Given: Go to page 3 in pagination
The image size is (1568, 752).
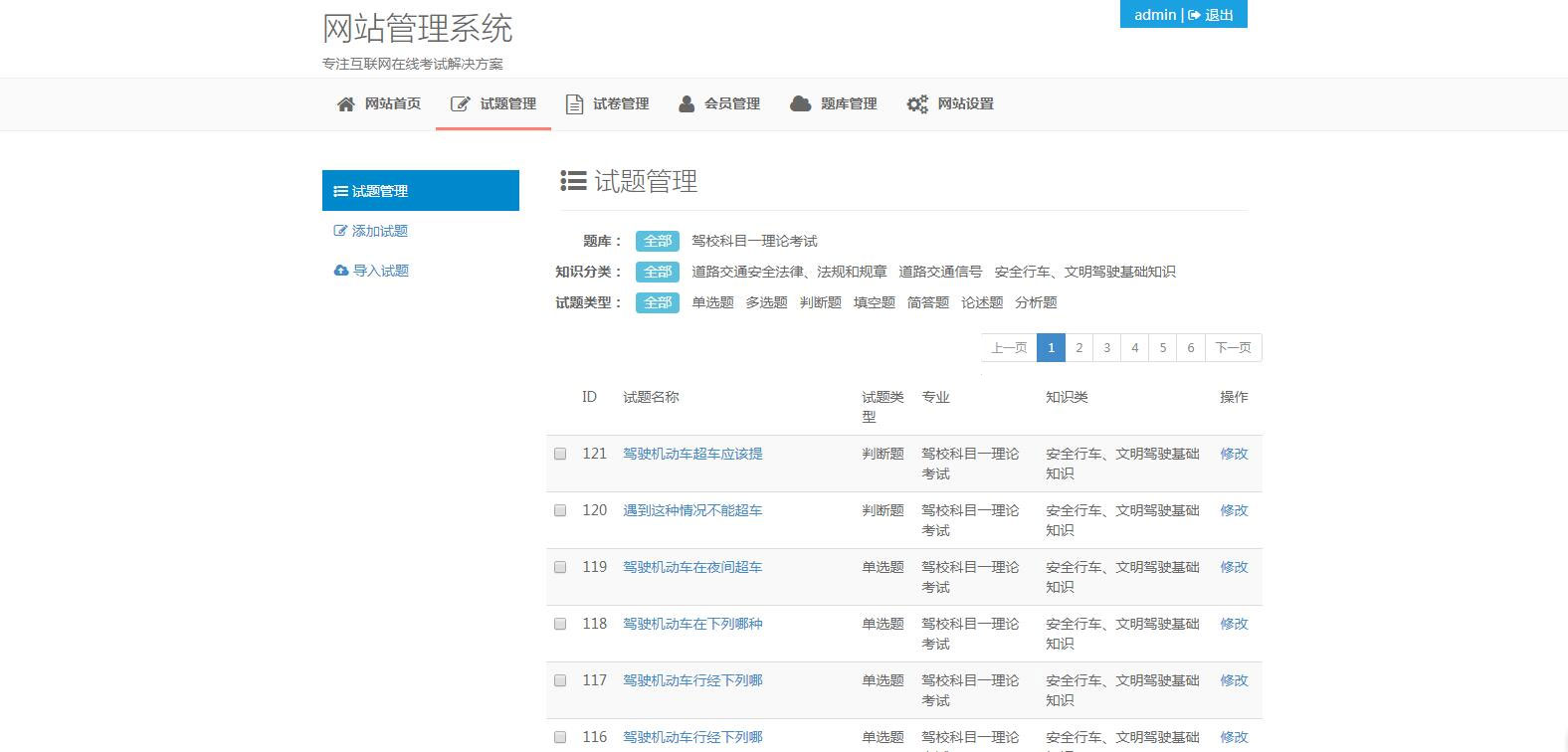Looking at the screenshot, I should (1106, 347).
